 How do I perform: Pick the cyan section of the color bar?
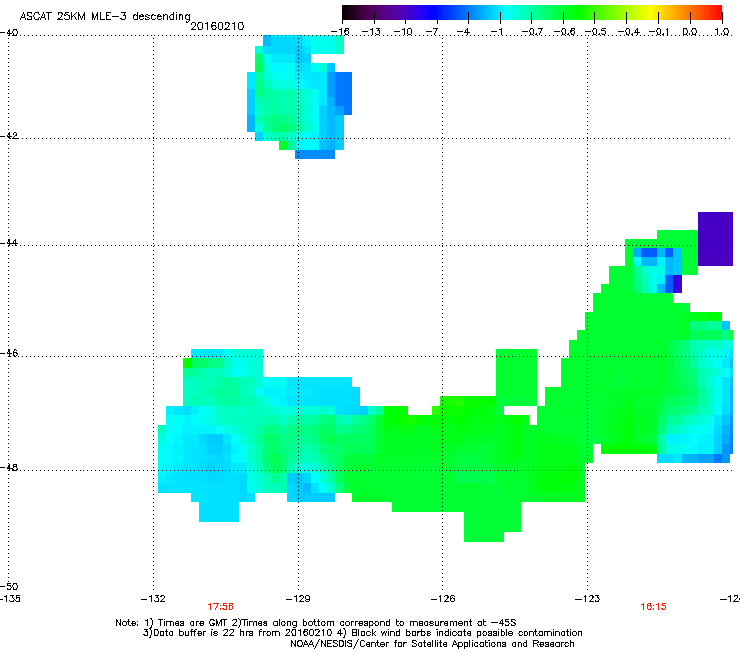click(507, 12)
